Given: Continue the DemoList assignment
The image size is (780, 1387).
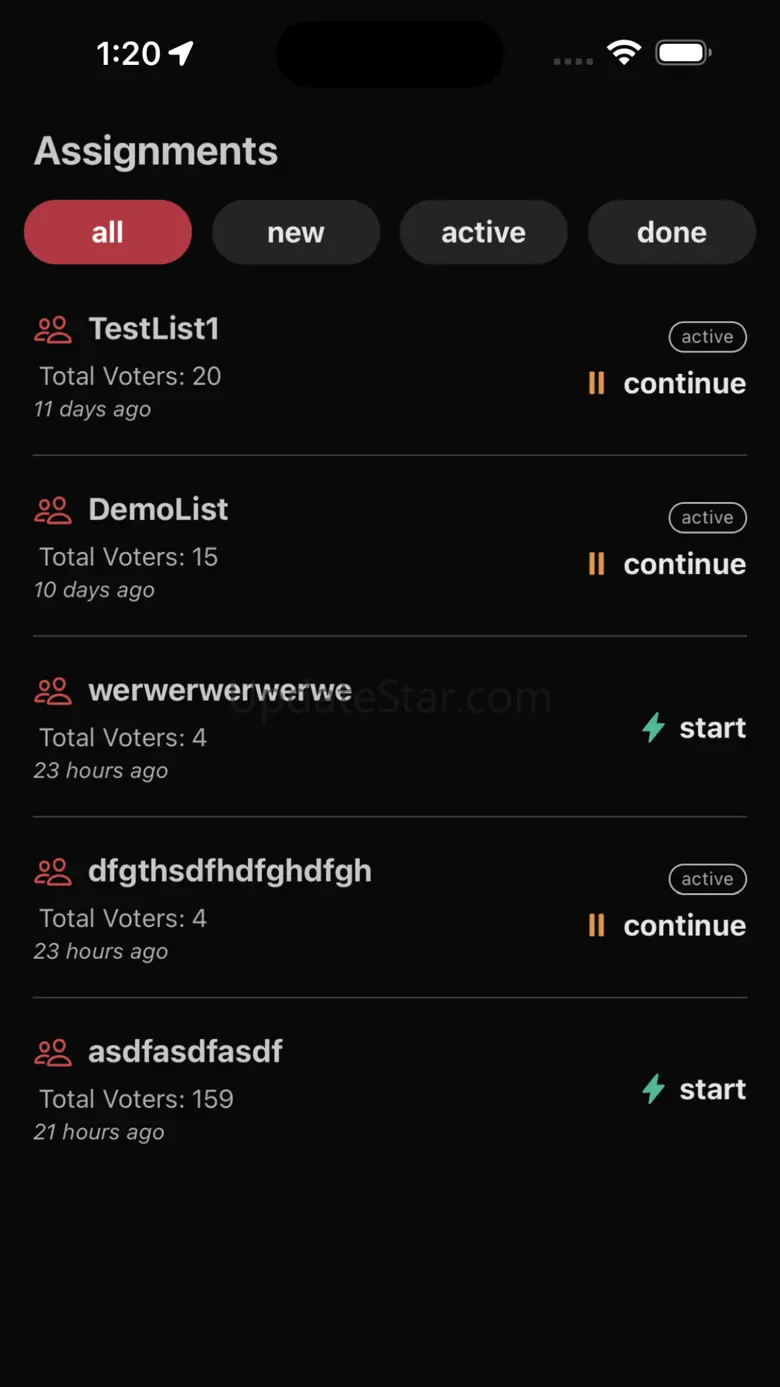Looking at the screenshot, I should (684, 564).
